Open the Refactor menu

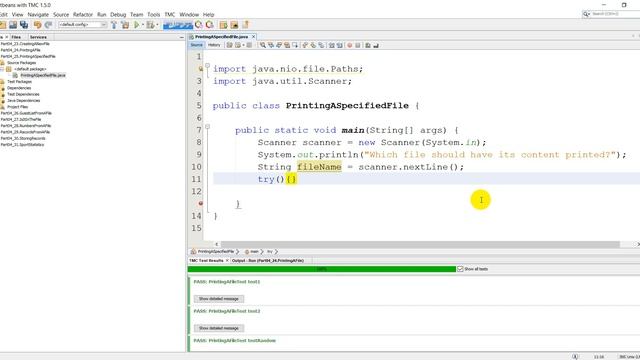[x=83, y=14]
